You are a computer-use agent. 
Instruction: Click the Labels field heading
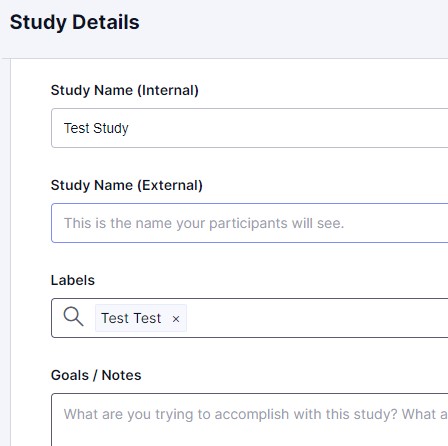(x=73, y=280)
